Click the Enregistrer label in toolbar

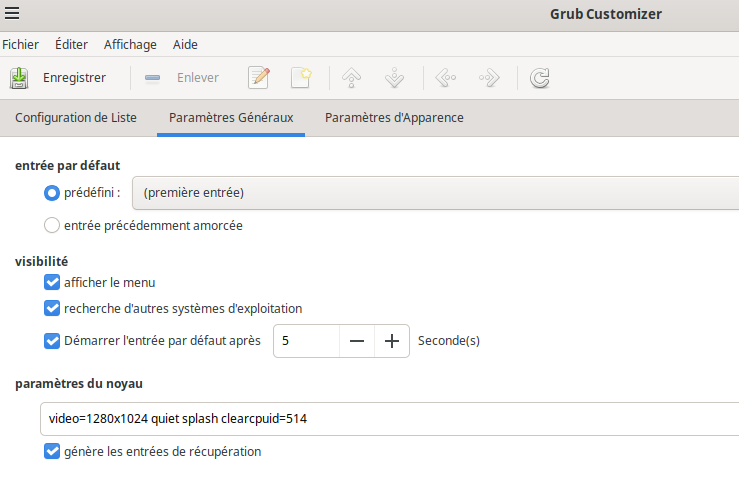tap(74, 78)
